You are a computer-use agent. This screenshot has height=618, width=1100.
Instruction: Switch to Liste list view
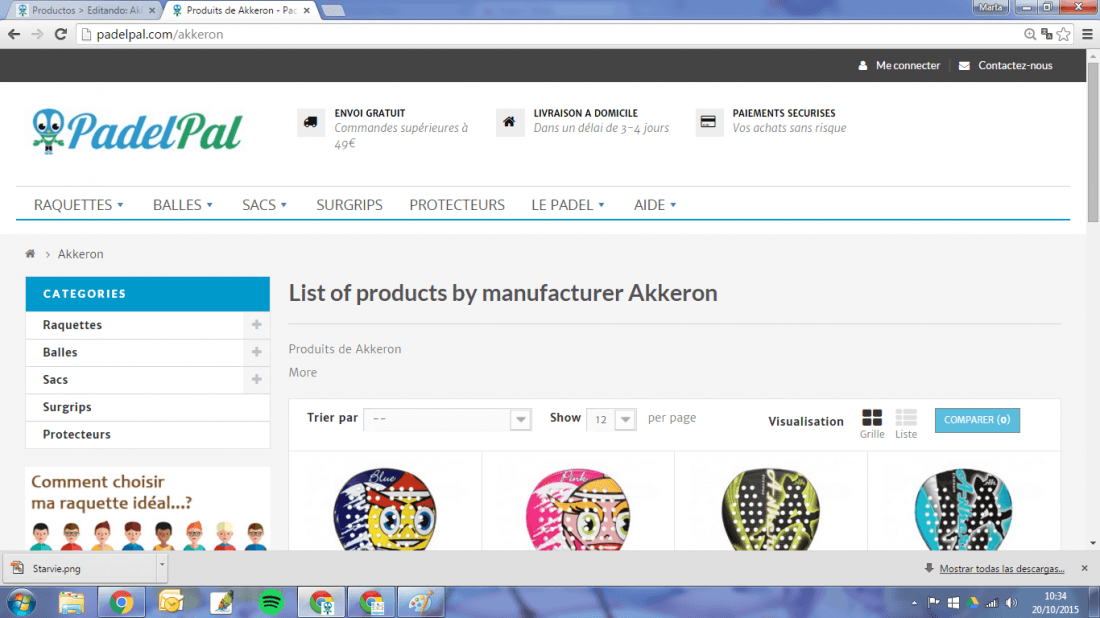(906, 424)
